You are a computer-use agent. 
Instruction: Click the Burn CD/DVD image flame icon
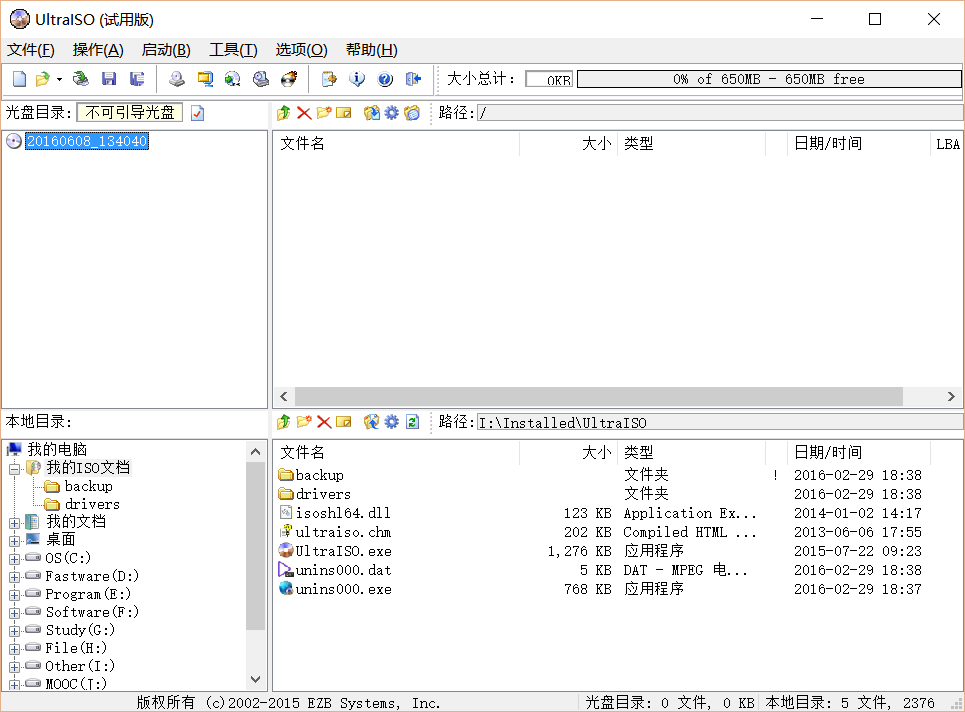tap(289, 79)
